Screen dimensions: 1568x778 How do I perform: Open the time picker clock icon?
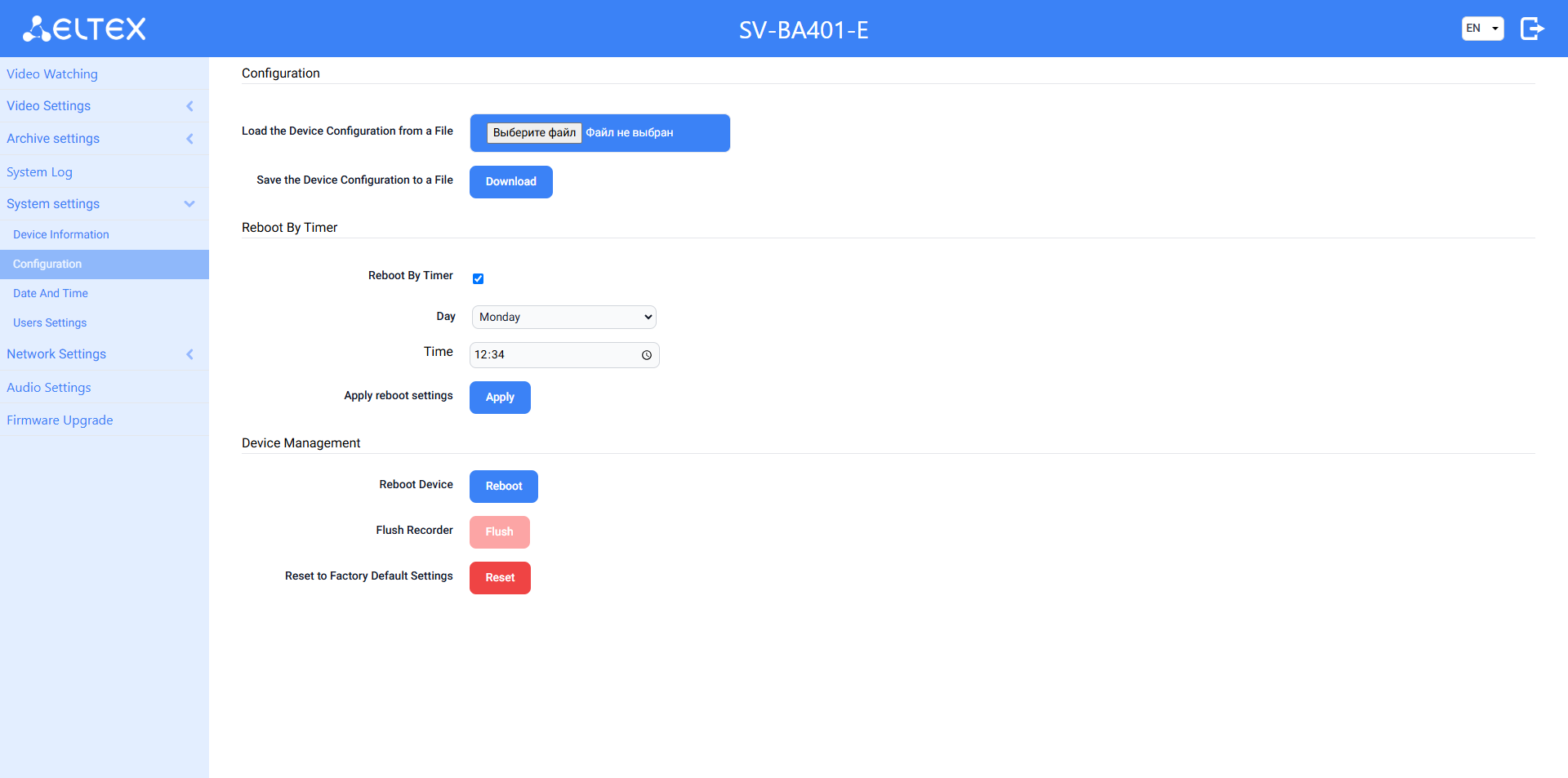[646, 355]
